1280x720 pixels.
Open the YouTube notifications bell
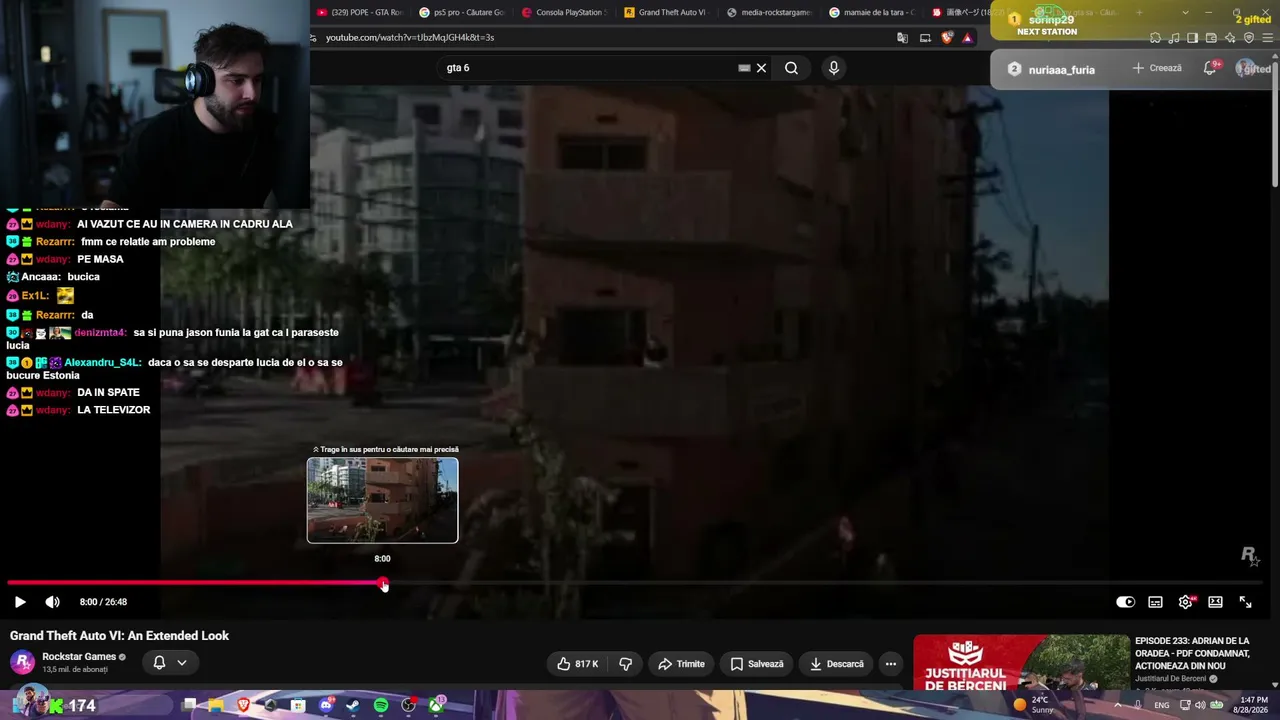coord(1210,68)
